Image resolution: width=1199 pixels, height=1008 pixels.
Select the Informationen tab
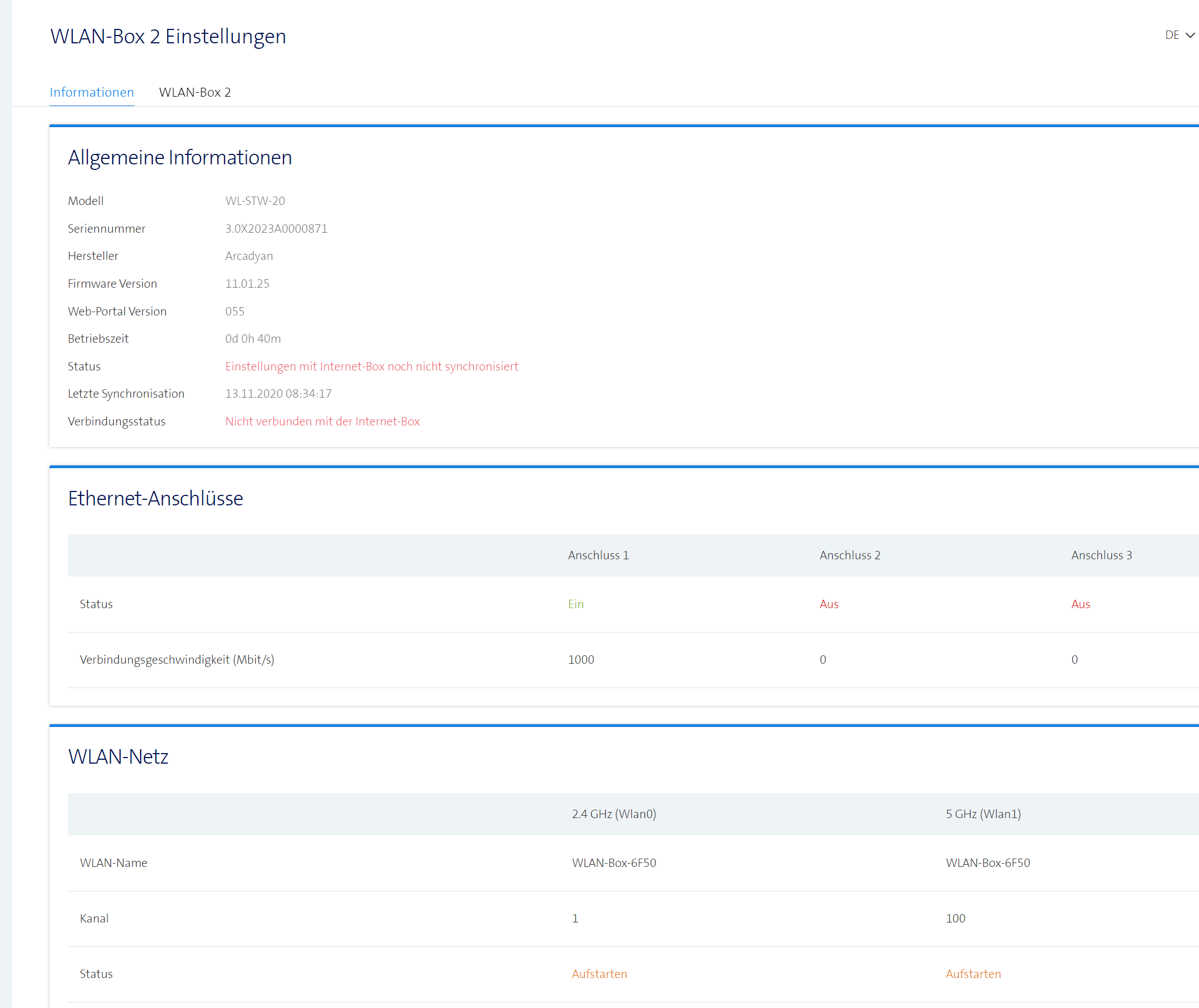coord(92,93)
